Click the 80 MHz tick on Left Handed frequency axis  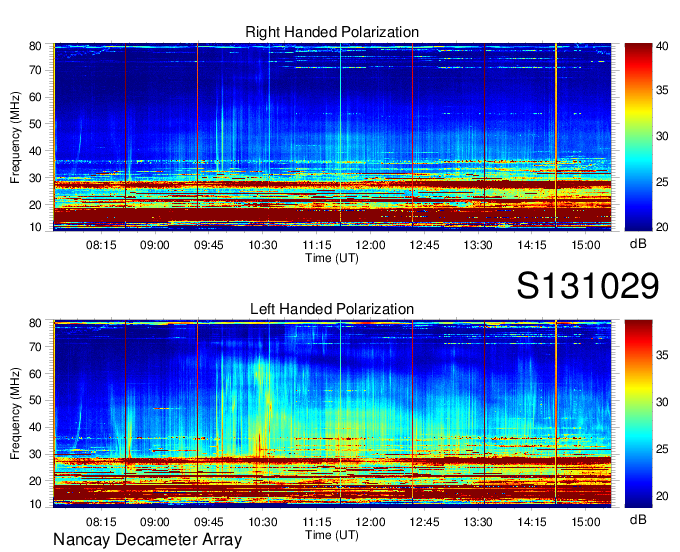click(35, 323)
